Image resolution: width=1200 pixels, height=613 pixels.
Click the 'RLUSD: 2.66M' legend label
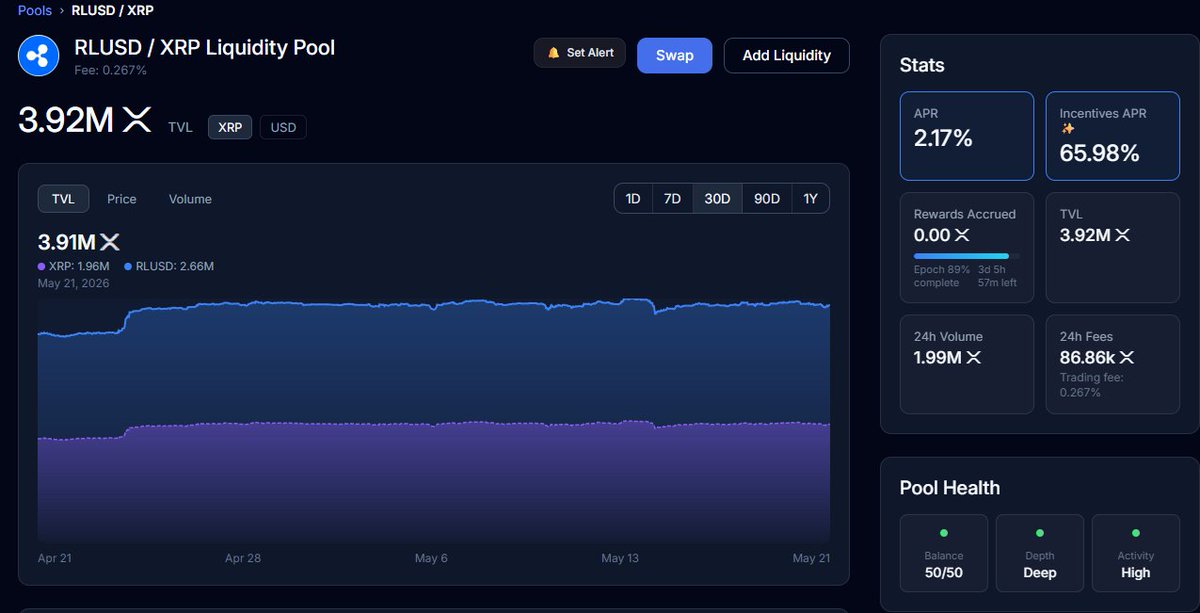[x=175, y=267]
